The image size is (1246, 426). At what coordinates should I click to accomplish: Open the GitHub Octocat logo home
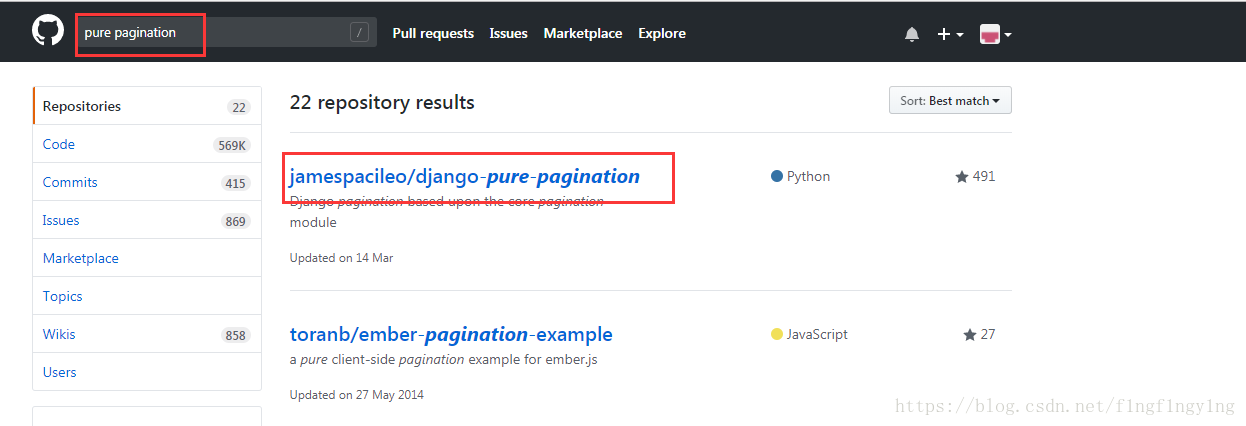[47, 32]
